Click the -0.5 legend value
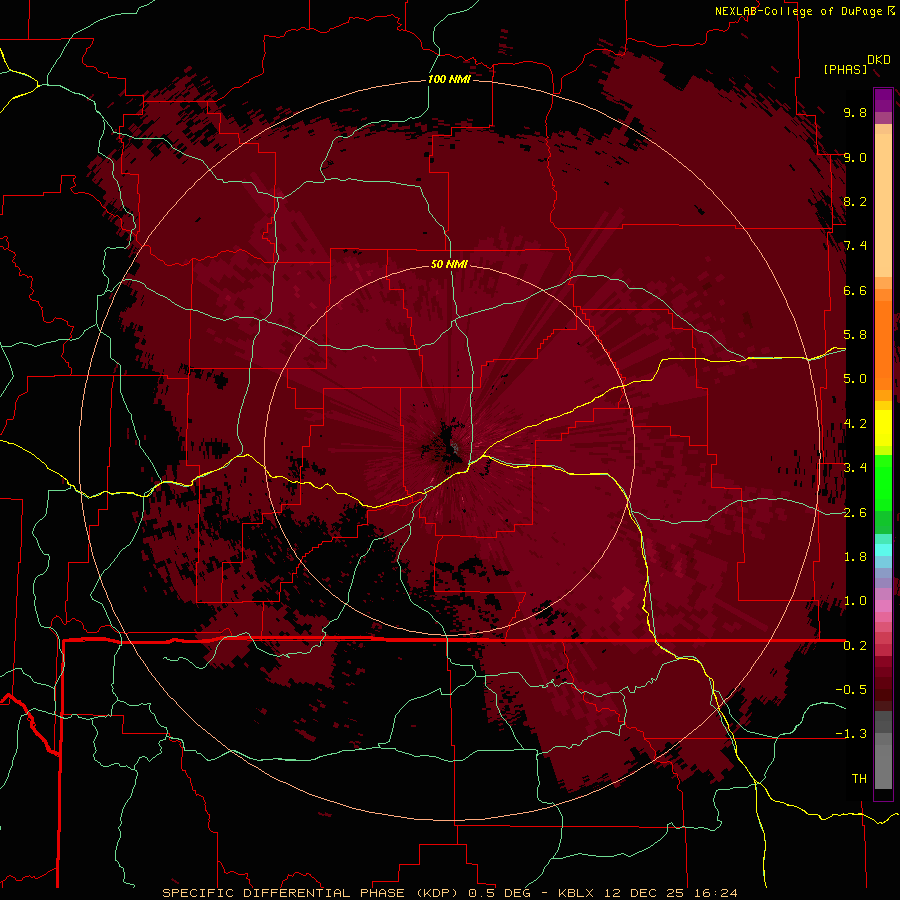The width and height of the screenshot is (900, 900). tap(851, 690)
